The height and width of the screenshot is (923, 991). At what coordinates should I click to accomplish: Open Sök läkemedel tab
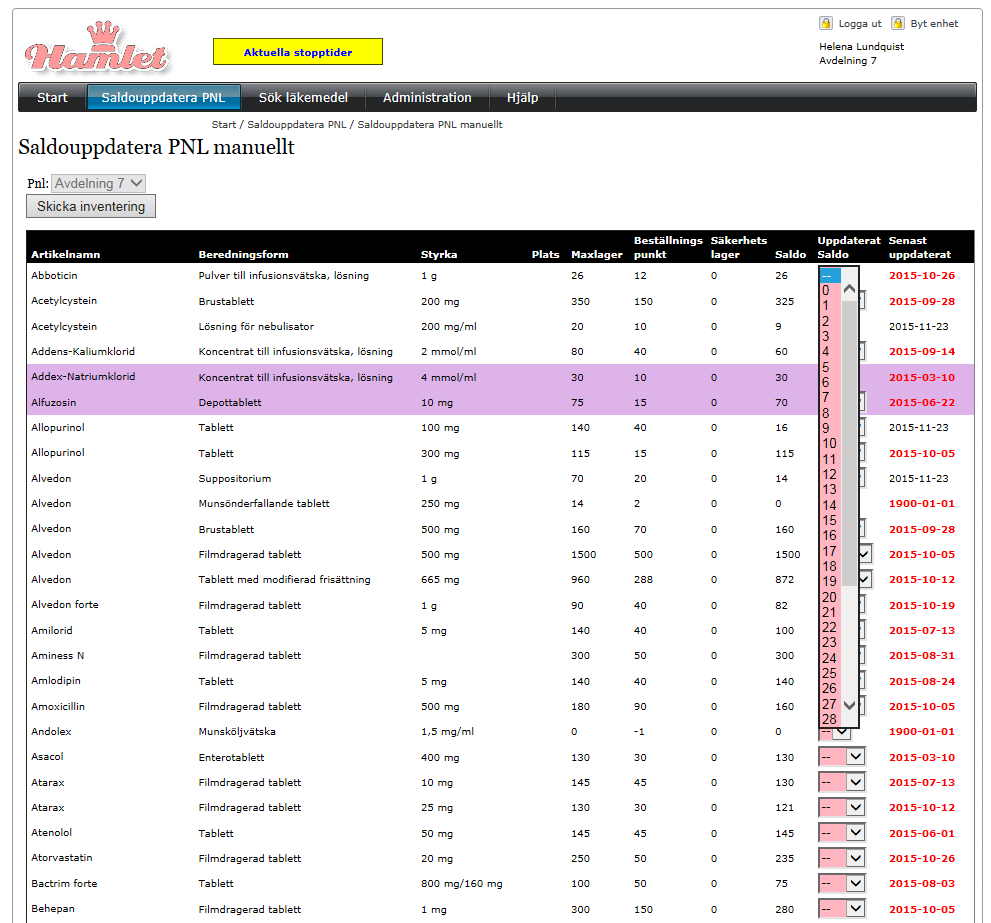[x=303, y=98]
